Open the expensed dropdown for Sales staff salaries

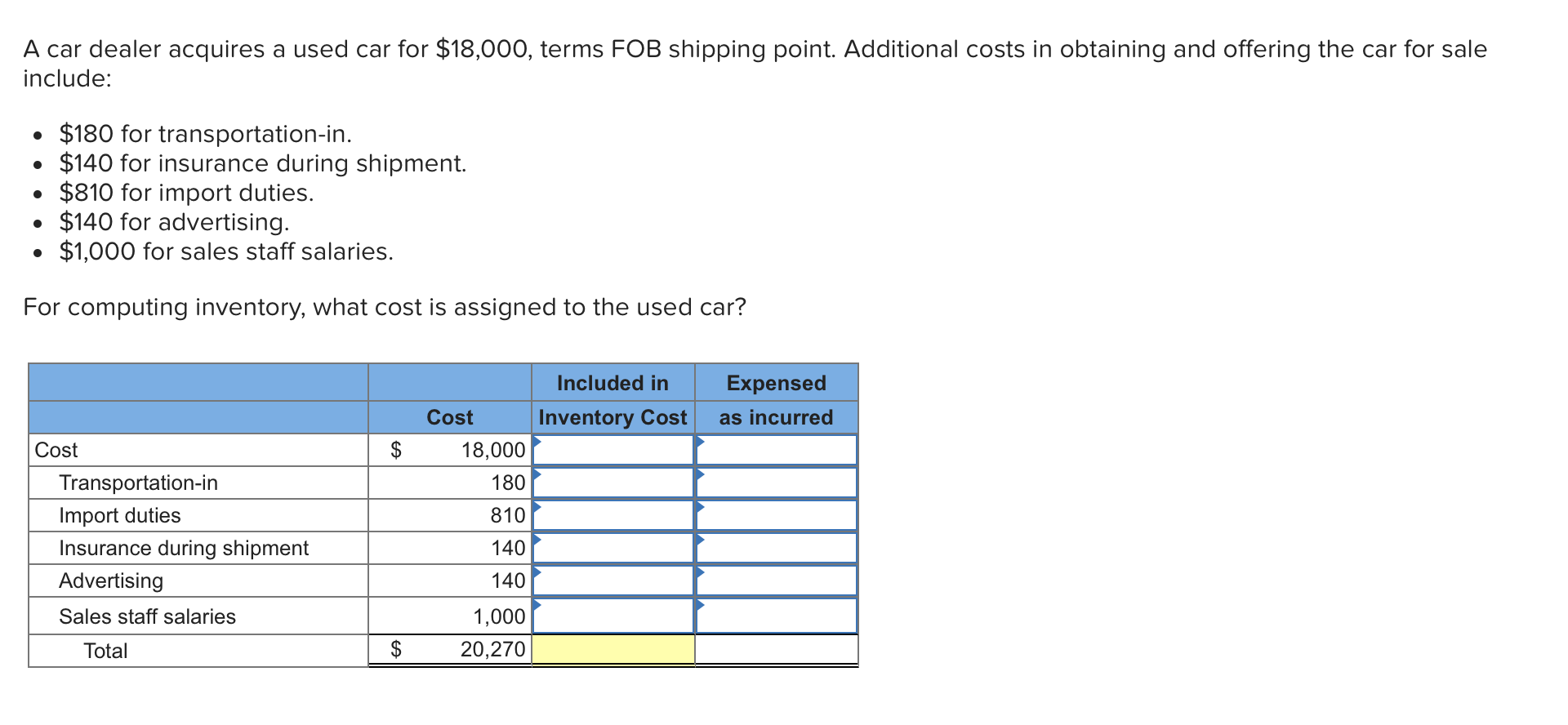[x=776, y=616]
